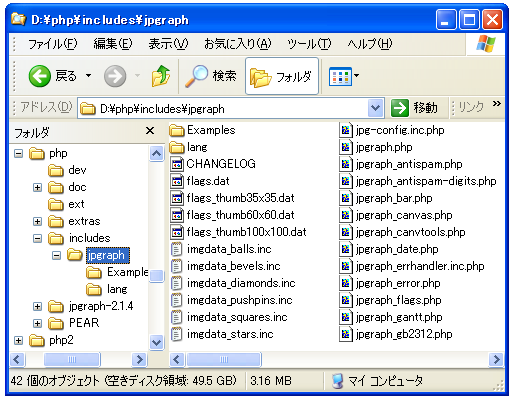Viewport: 510px width, 398px height.
Task: Expand the extras tree node
Action: click(38, 222)
